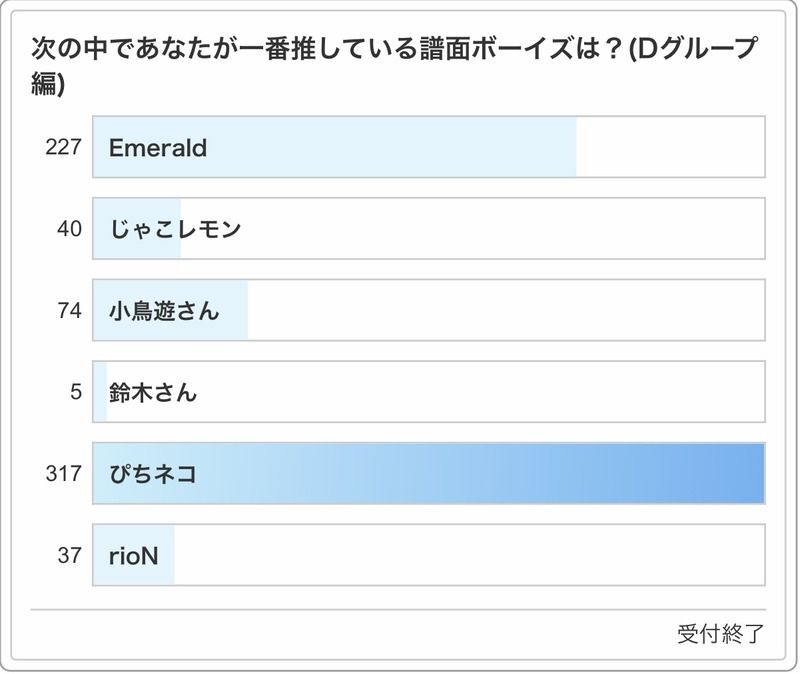
Task: Pick the rioN option label
Action: (x=134, y=555)
